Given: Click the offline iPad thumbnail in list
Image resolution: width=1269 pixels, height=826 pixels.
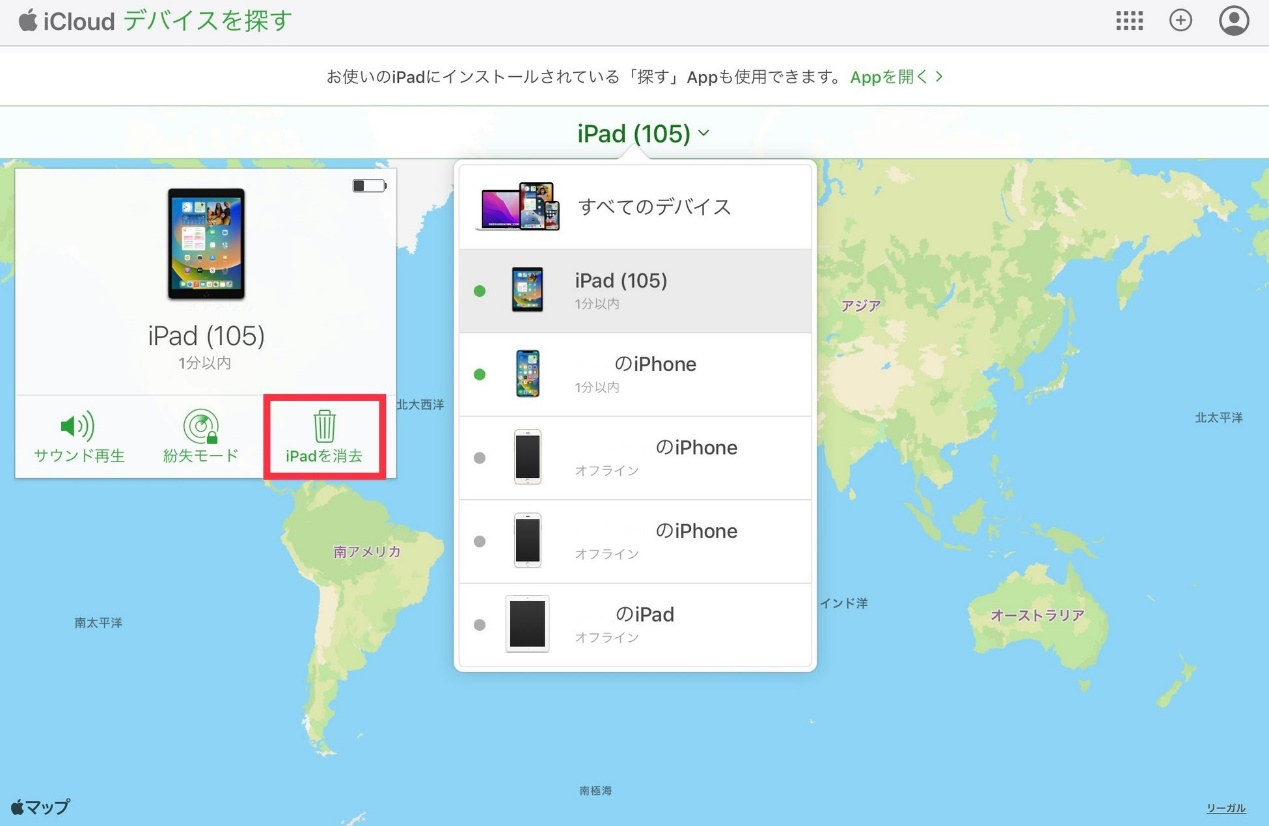Looking at the screenshot, I should 527,624.
